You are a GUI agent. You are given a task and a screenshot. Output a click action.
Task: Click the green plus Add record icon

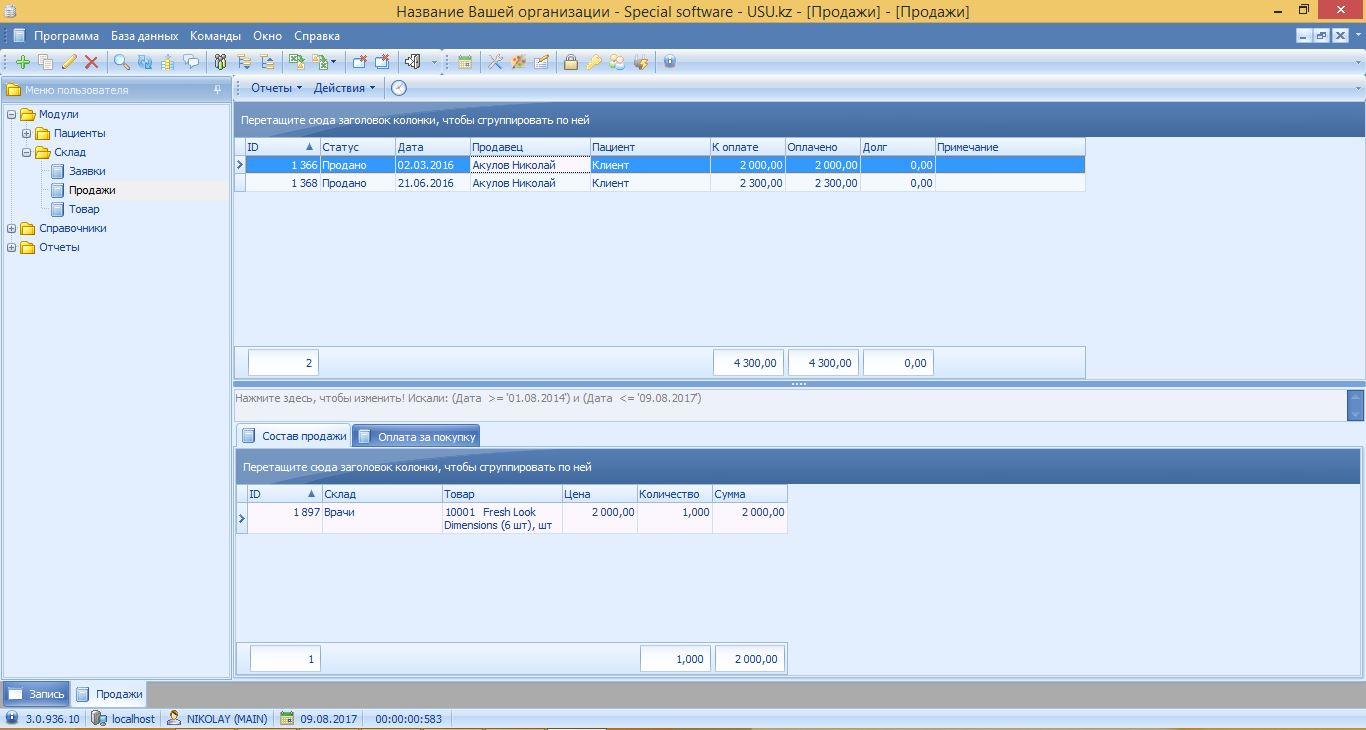(23, 62)
